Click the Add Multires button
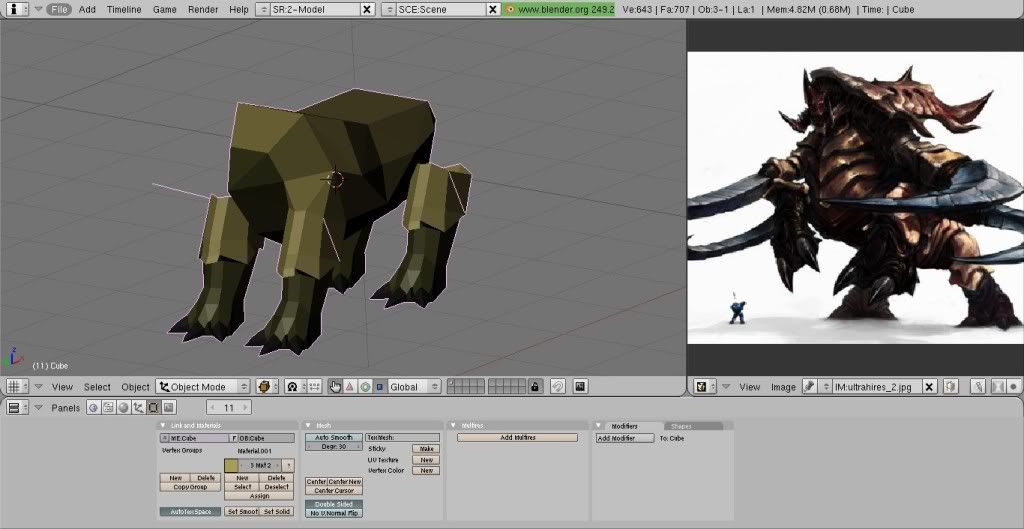 click(517, 438)
